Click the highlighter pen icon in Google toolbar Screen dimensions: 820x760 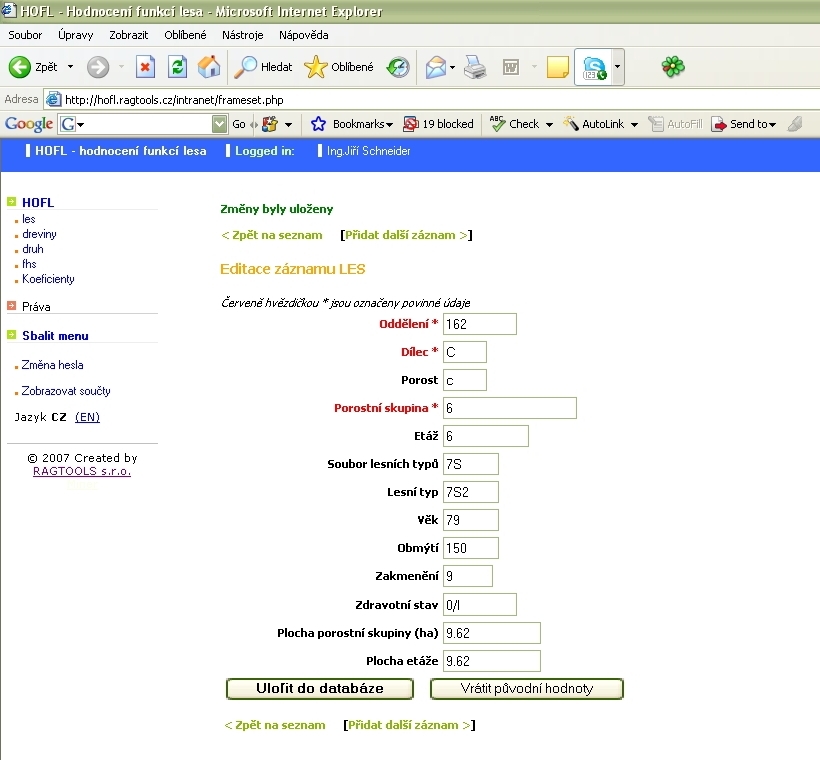tap(794, 124)
